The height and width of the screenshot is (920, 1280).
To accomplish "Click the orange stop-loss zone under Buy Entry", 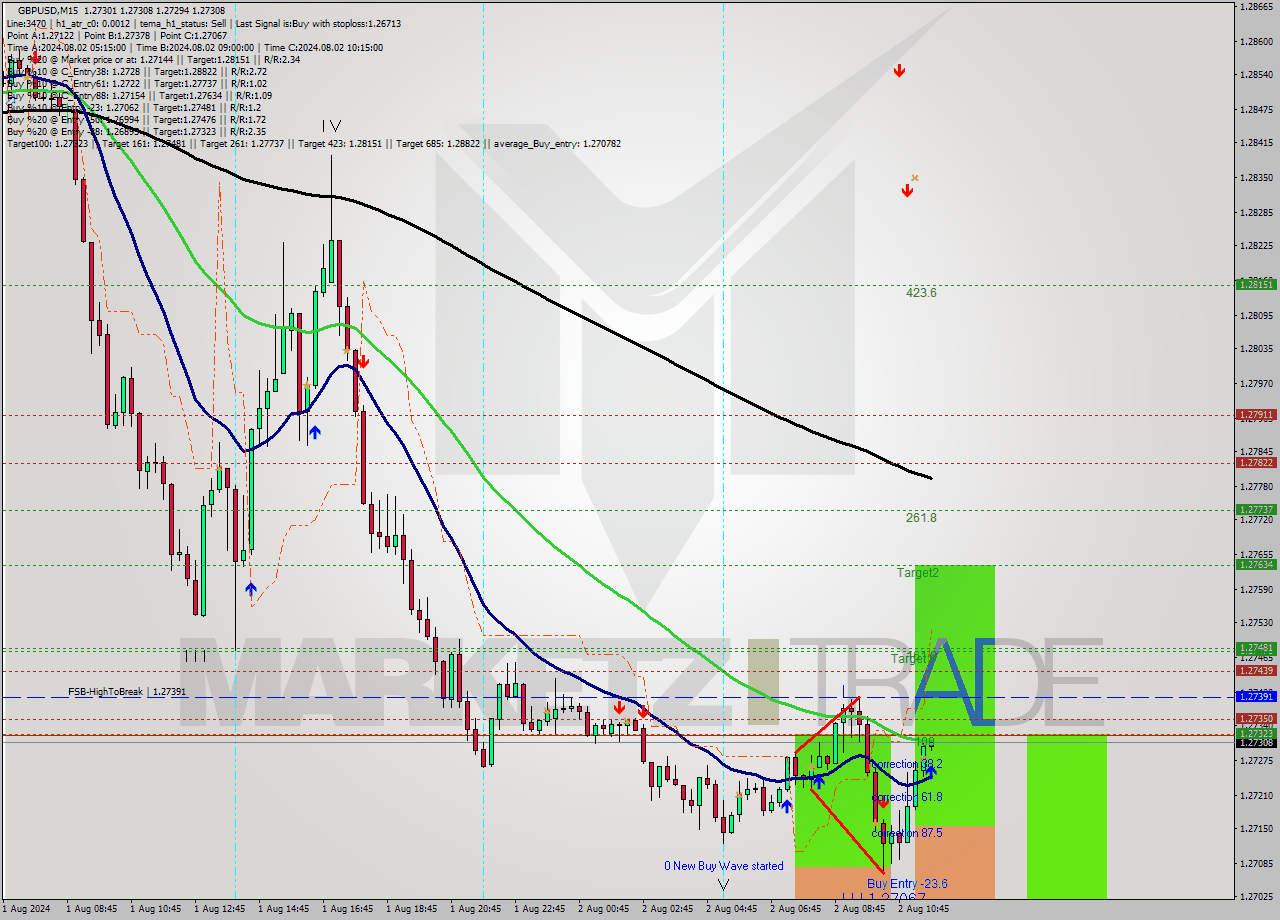I will pos(954,862).
